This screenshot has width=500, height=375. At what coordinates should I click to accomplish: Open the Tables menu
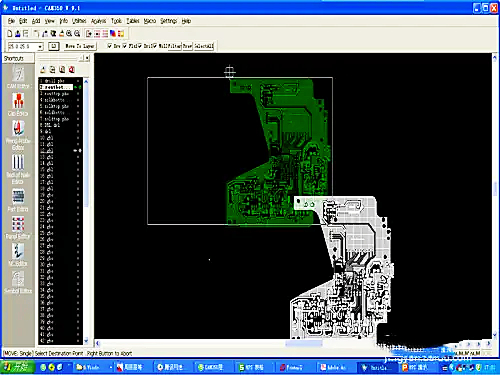(x=133, y=21)
